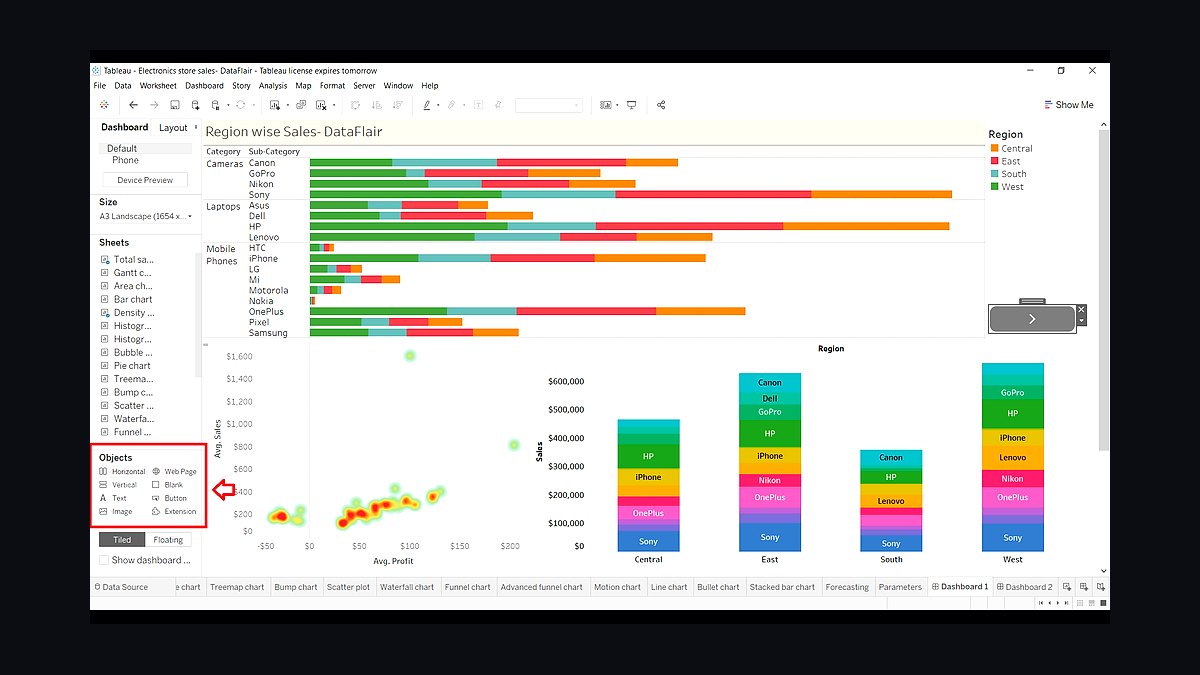Select the Blank object
This screenshot has width=1200, height=675.
[167, 485]
